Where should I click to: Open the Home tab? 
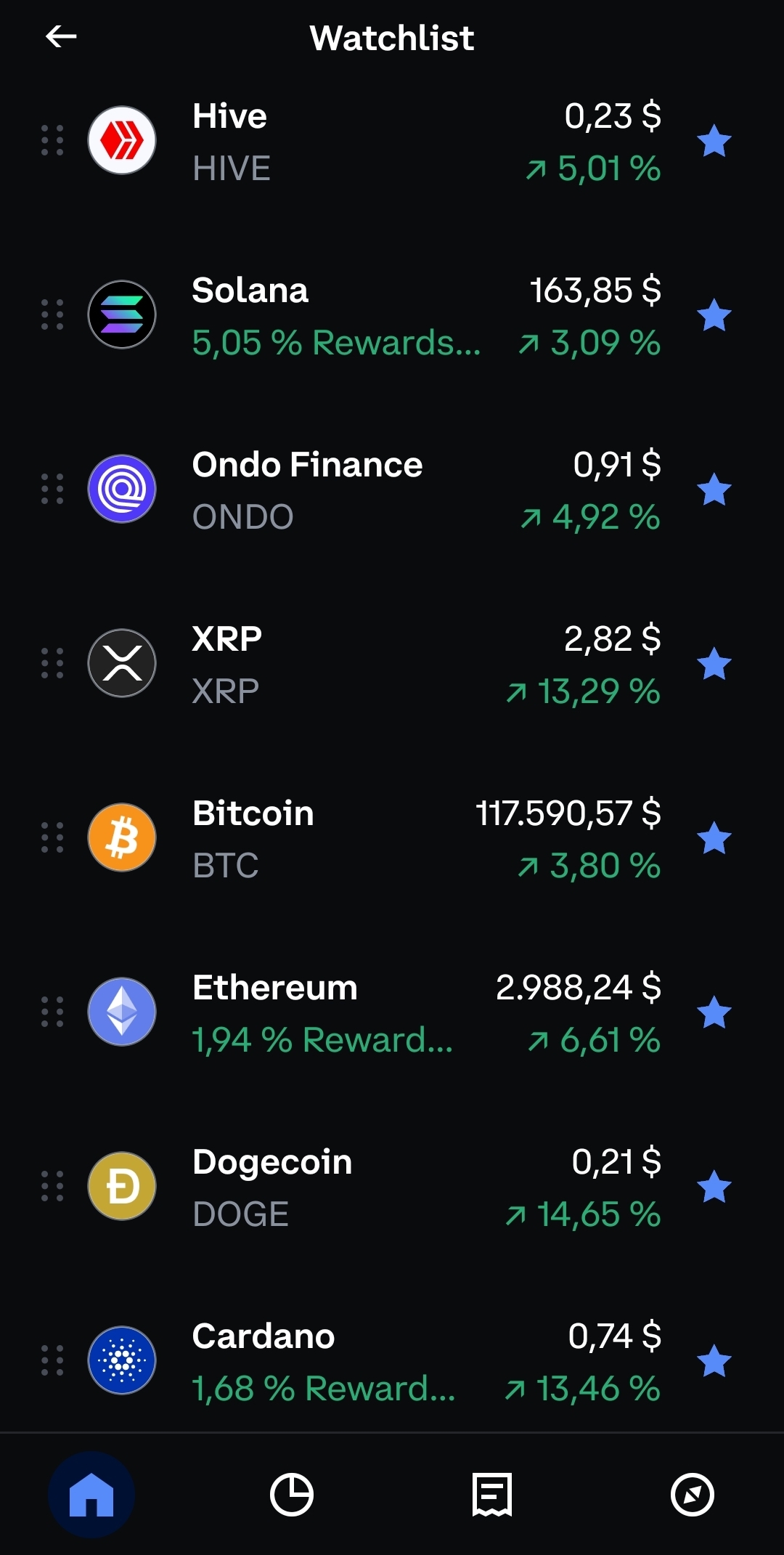click(91, 1495)
